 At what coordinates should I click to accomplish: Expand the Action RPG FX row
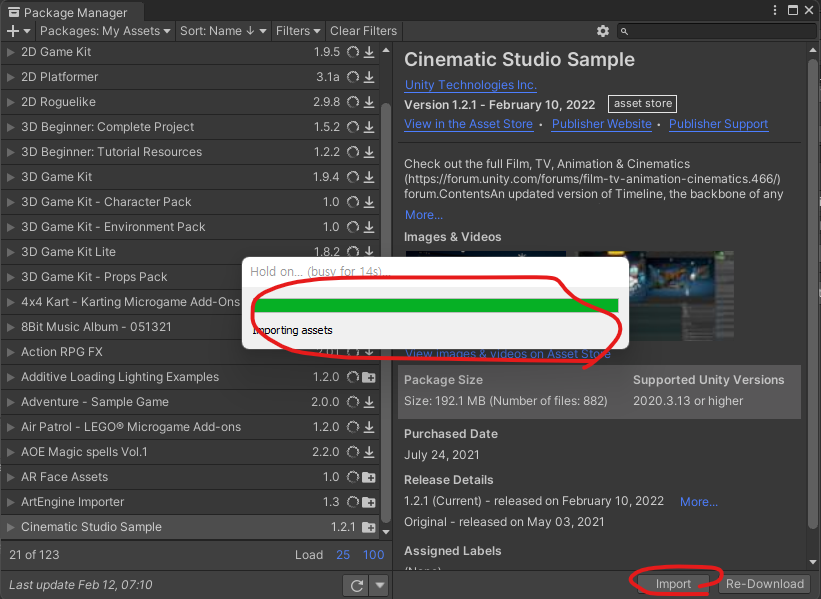(x=10, y=352)
